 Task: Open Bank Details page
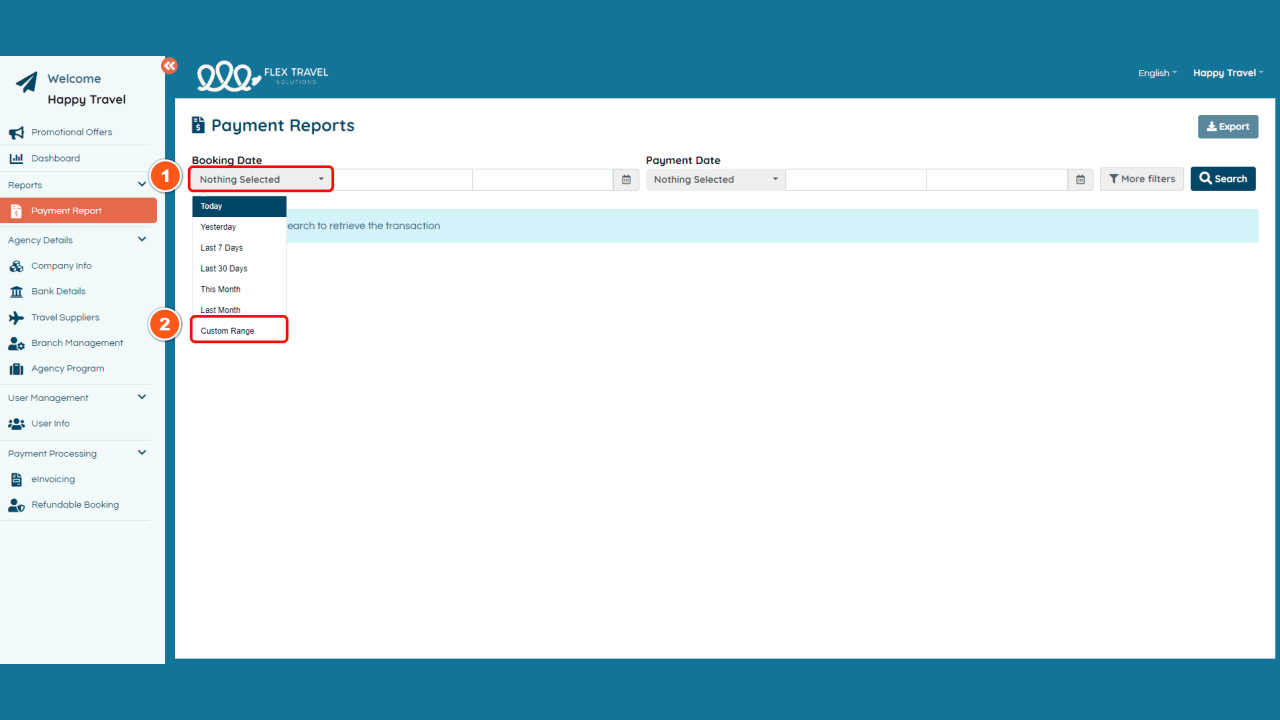pyautogui.click(x=58, y=292)
